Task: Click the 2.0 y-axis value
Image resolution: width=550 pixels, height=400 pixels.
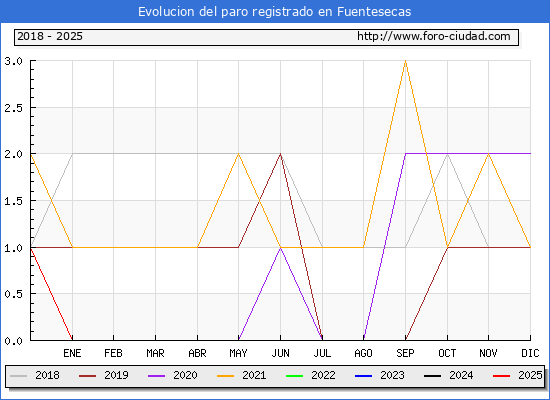Action: 13,154
